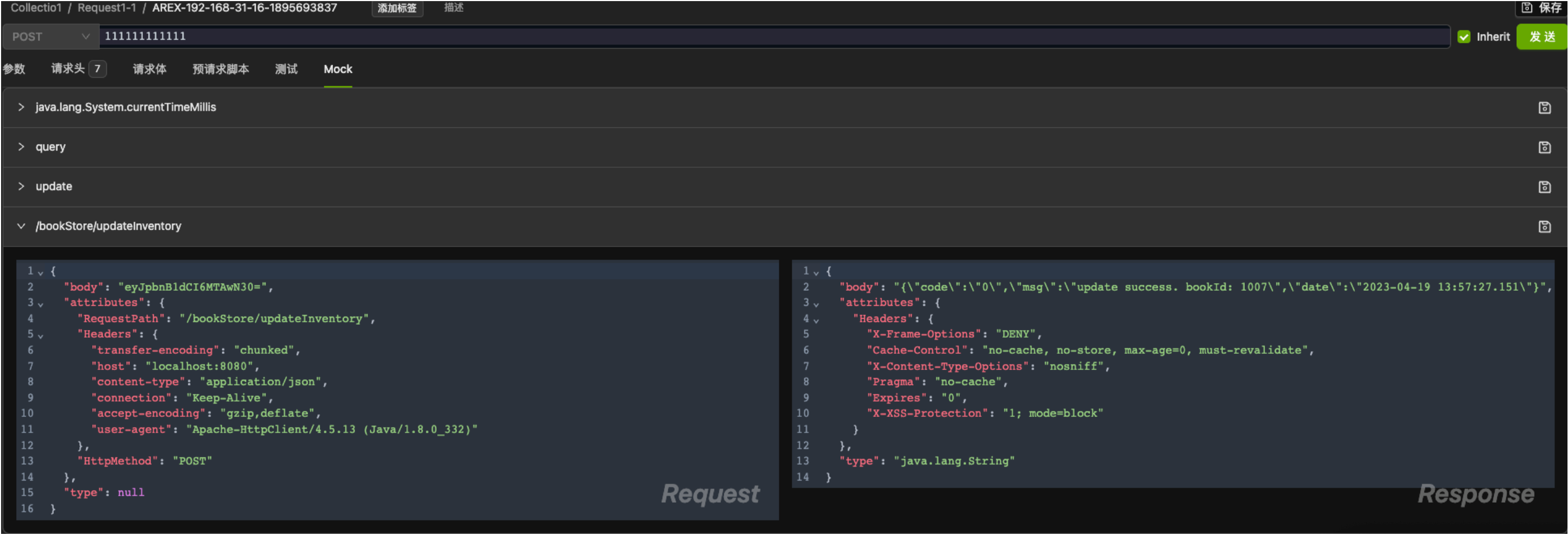
Task: Collapse the /bookStore/updateInventory row
Action: 21,225
